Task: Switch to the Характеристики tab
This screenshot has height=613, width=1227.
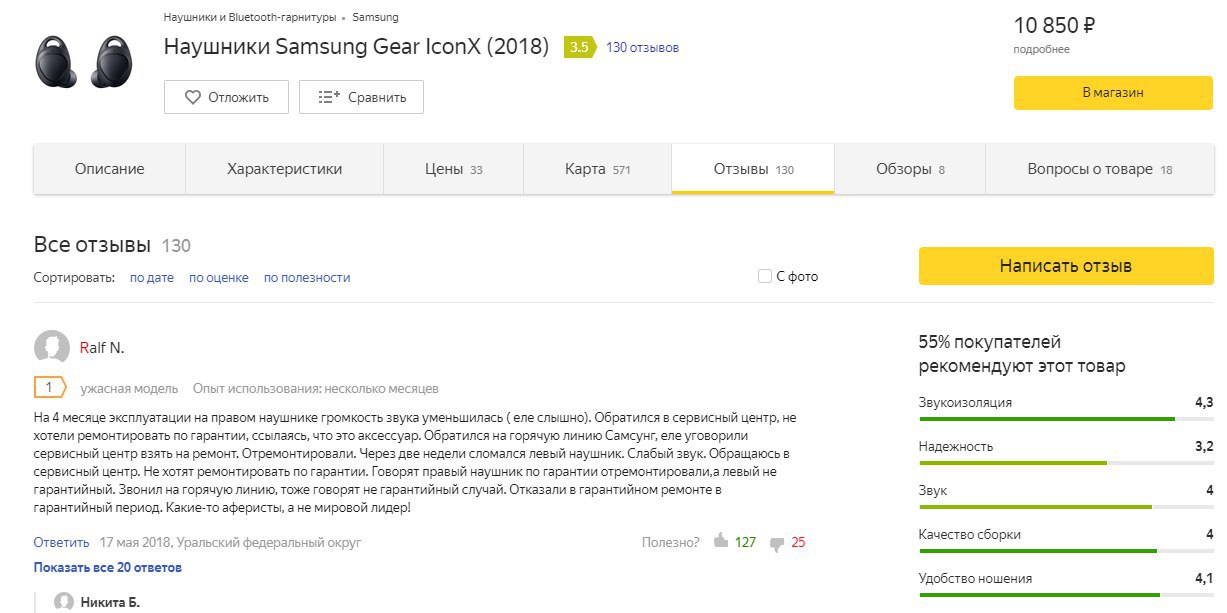Action: pos(284,169)
